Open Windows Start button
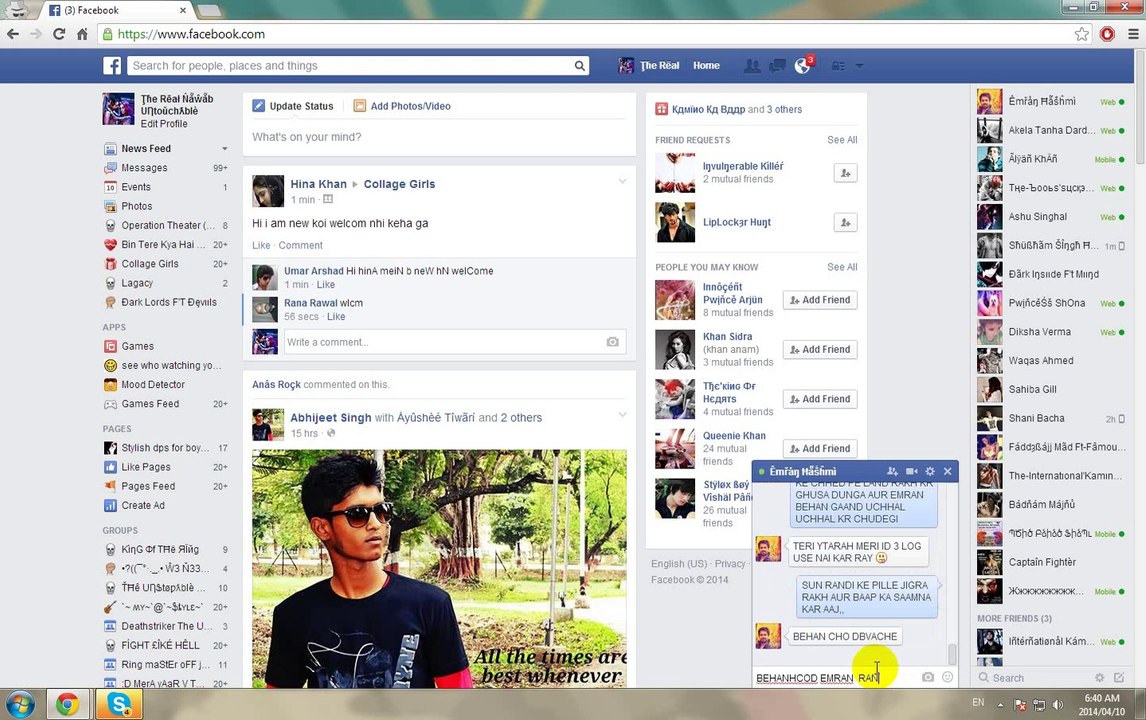Screen dimensions: 1146x720 pyautogui.click(x=20, y=705)
